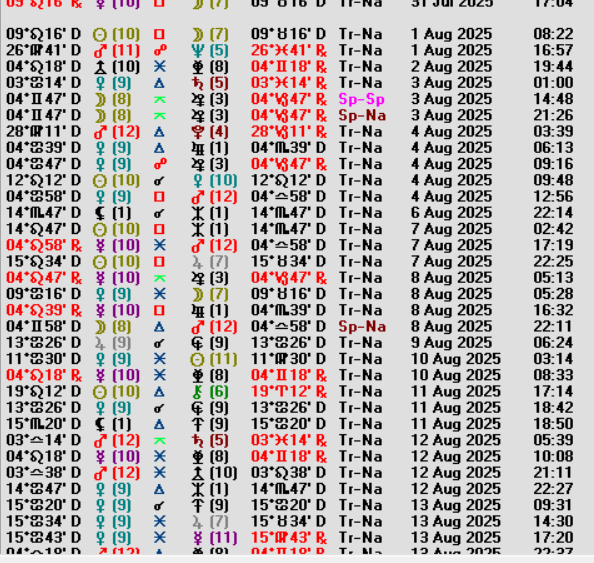Click the red square glyph in the 16:32 row
The image size is (594, 563).
pyautogui.click(x=159, y=311)
